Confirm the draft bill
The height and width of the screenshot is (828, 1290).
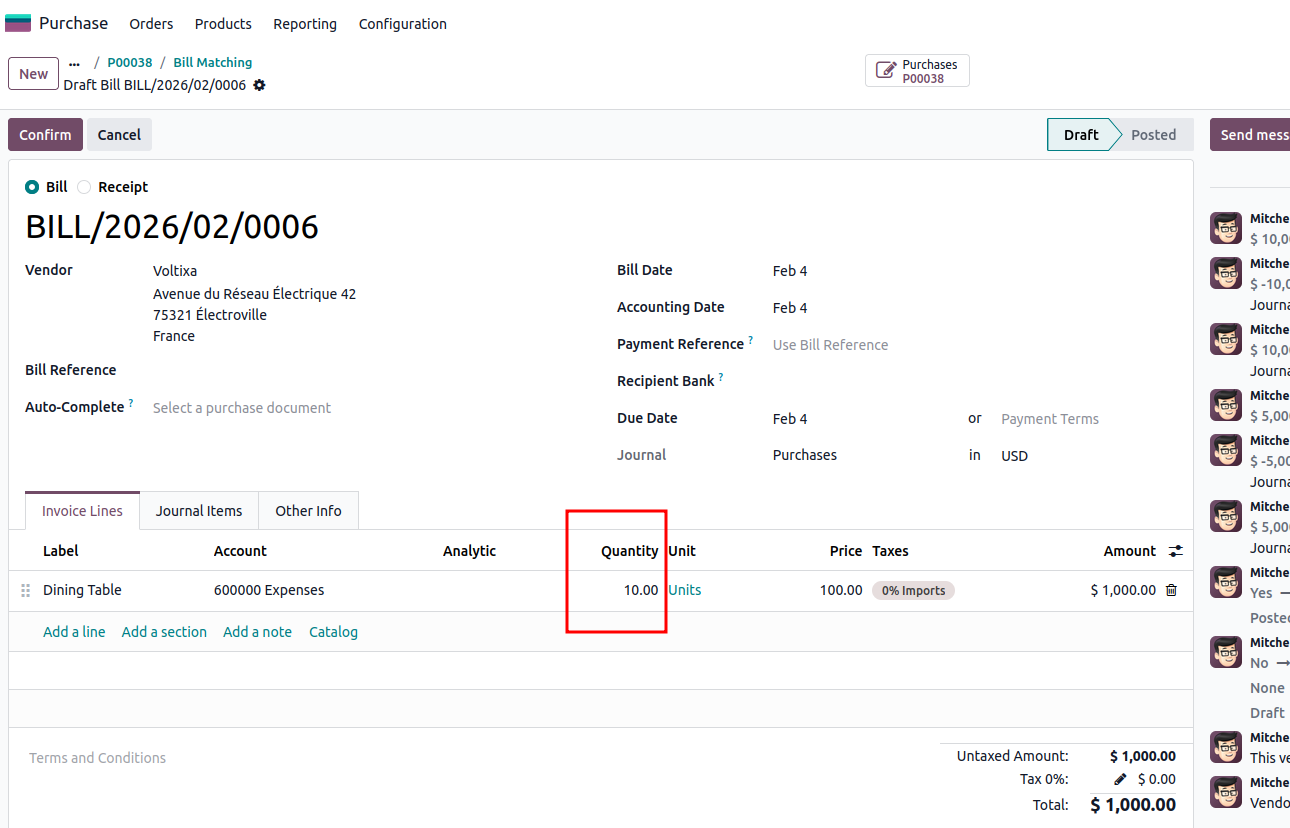pos(45,135)
